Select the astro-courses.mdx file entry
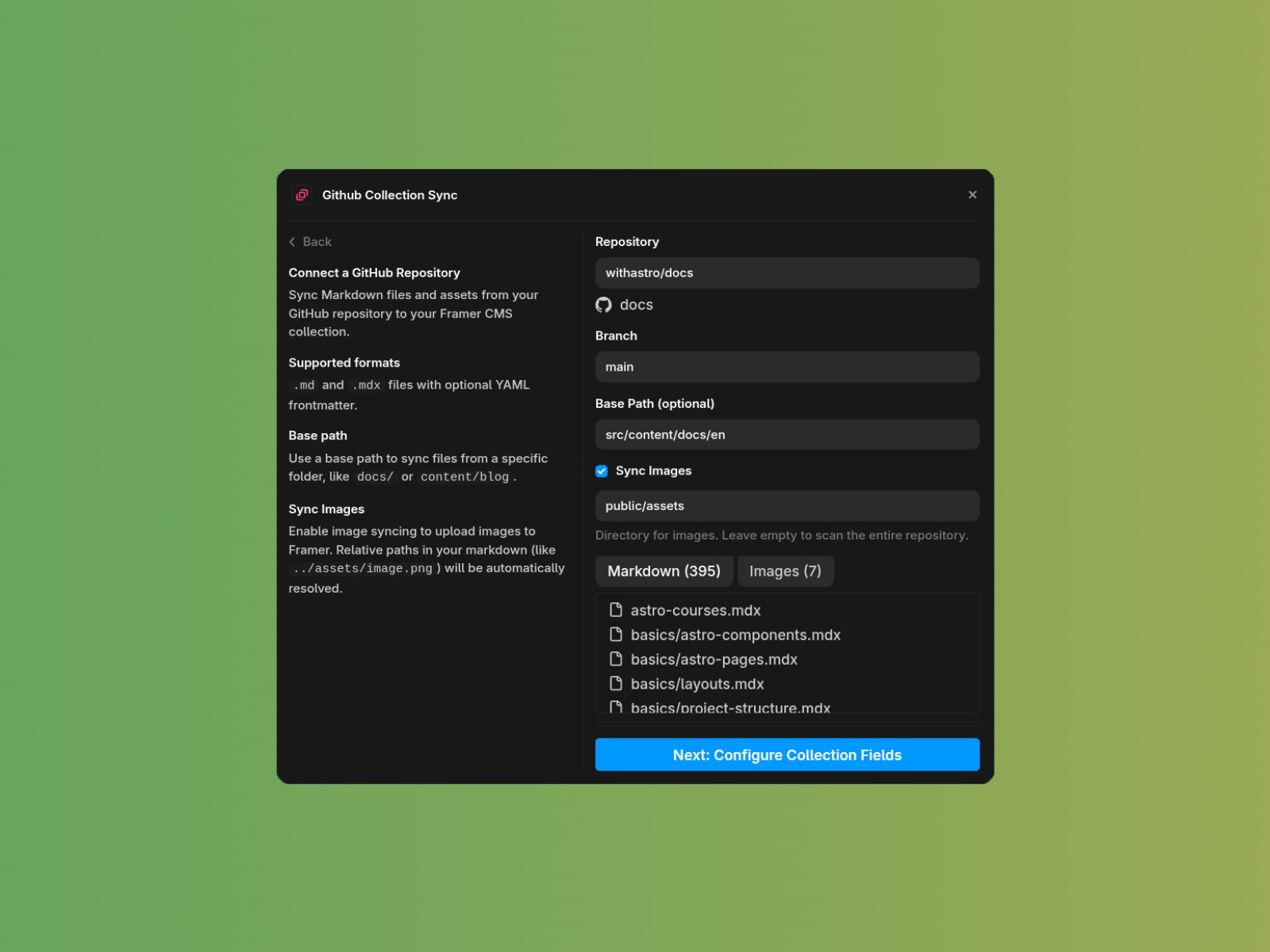 pos(695,610)
